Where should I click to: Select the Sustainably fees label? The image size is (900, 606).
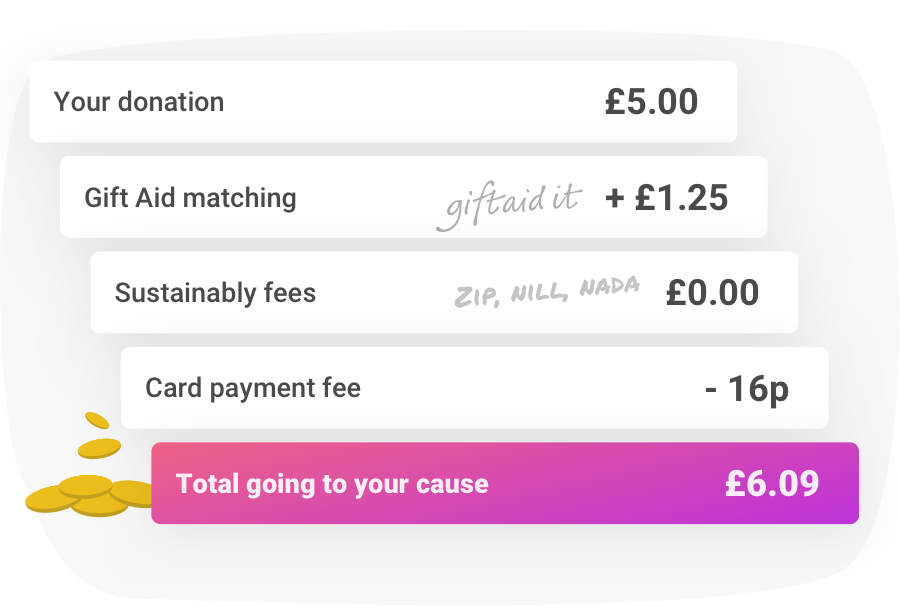[215, 293]
